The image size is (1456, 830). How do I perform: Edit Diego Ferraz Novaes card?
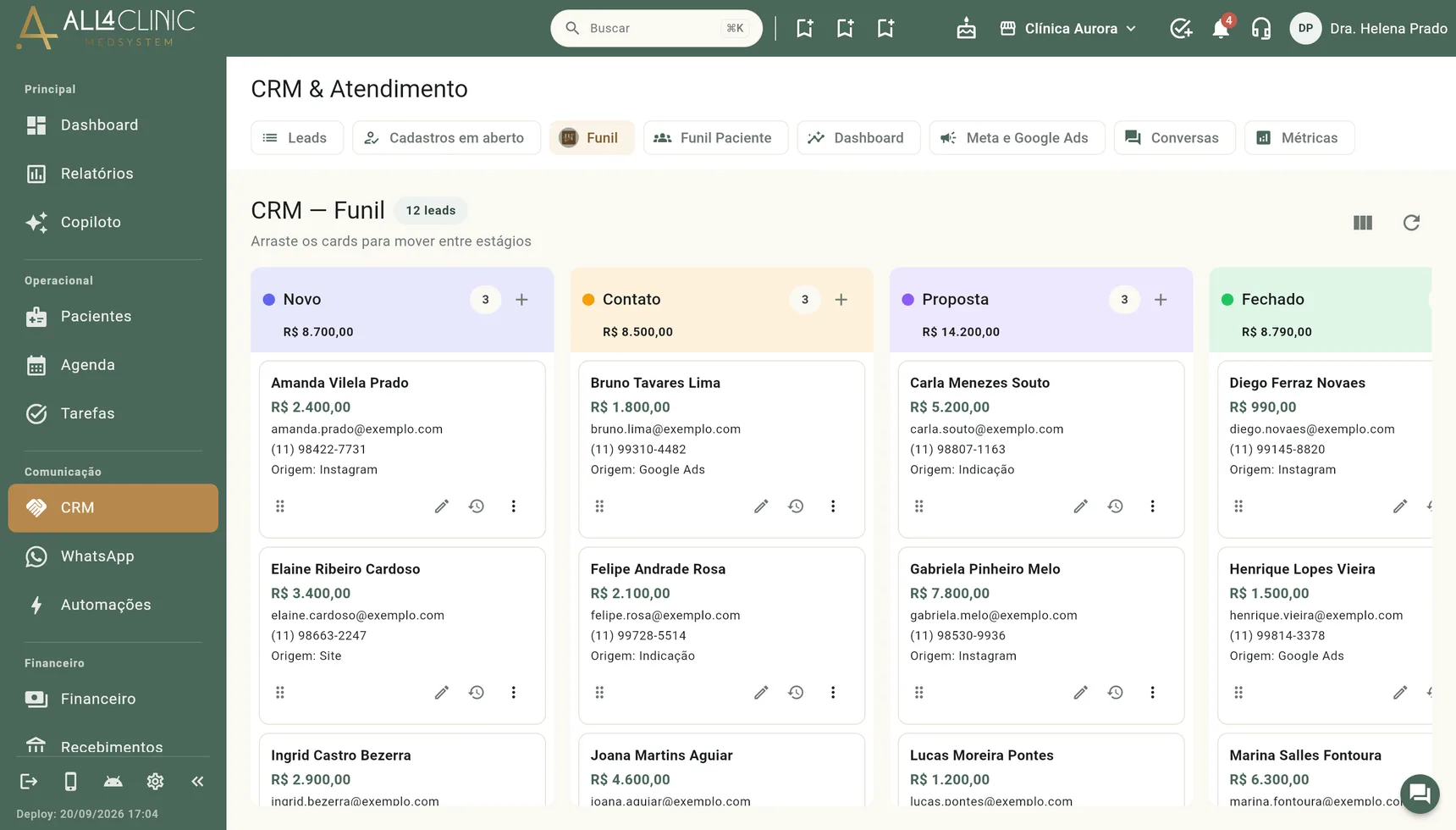click(1400, 506)
